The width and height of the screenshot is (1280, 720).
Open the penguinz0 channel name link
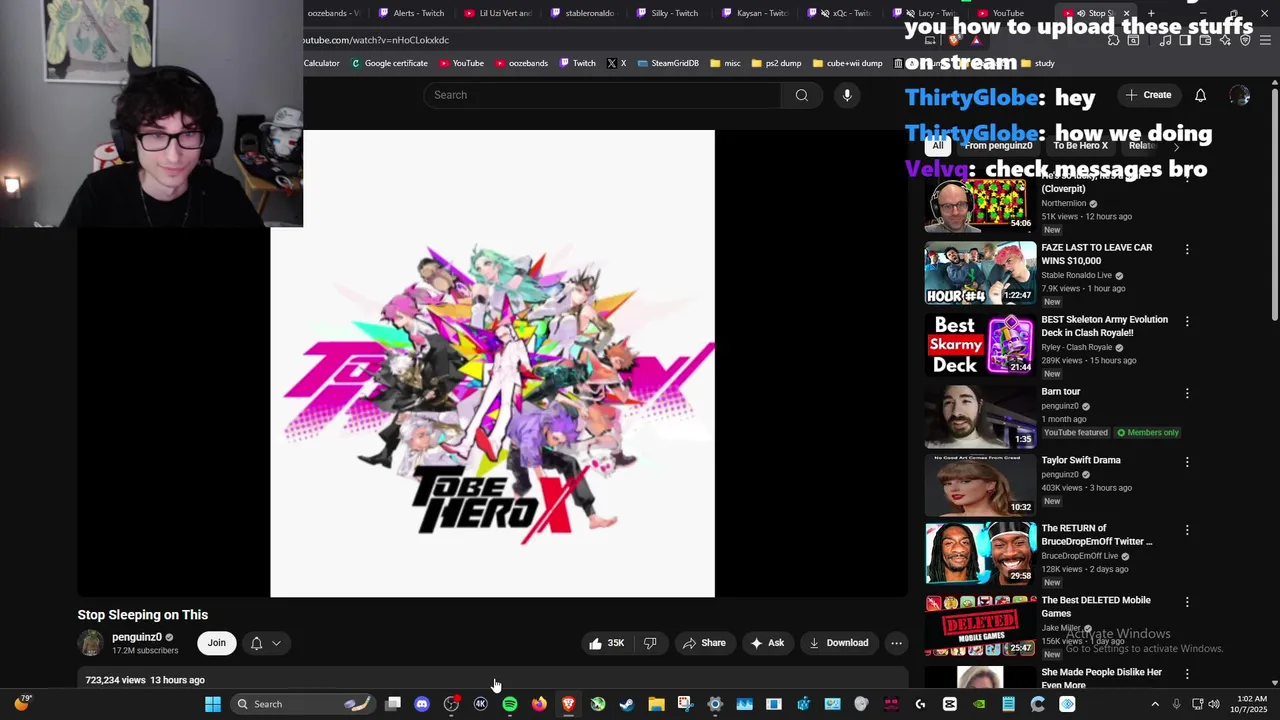click(137, 637)
